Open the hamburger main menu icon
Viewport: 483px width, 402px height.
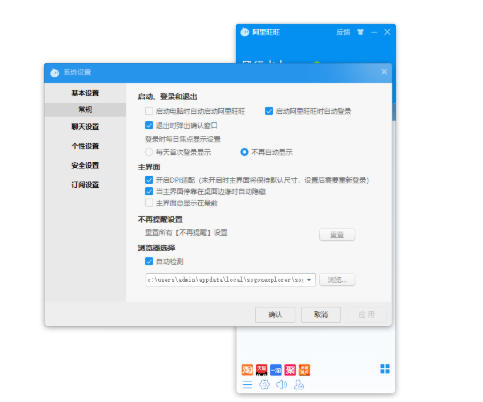pos(247,385)
